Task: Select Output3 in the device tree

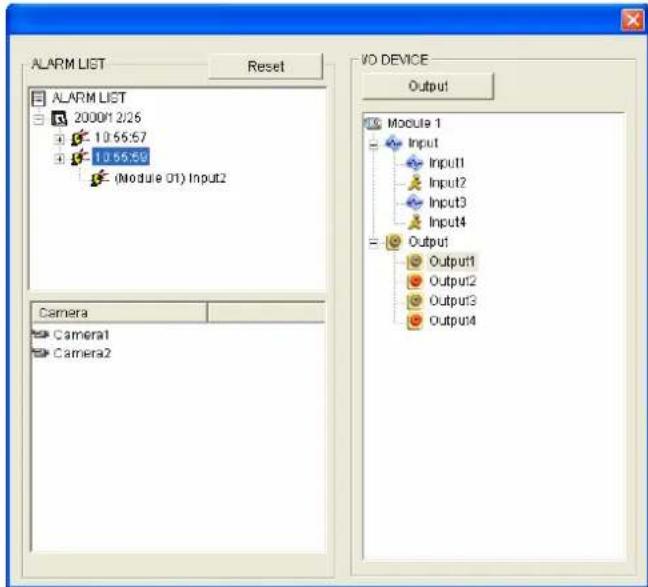Action: [x=453, y=301]
